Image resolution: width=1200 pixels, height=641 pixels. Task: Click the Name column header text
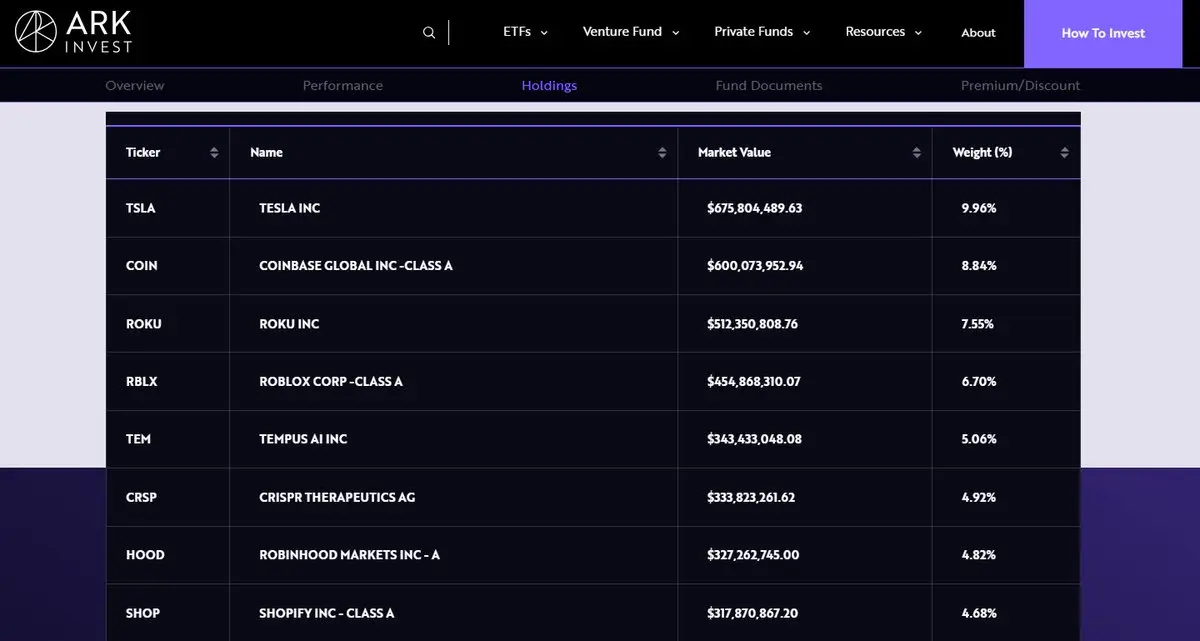[x=266, y=153]
